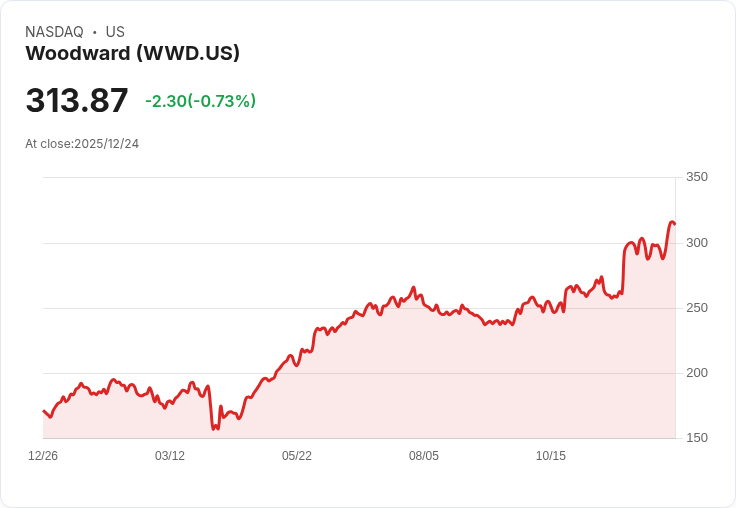Click the 150 y-axis price label
Viewport: 736px width, 508px height.
[x=697, y=438]
